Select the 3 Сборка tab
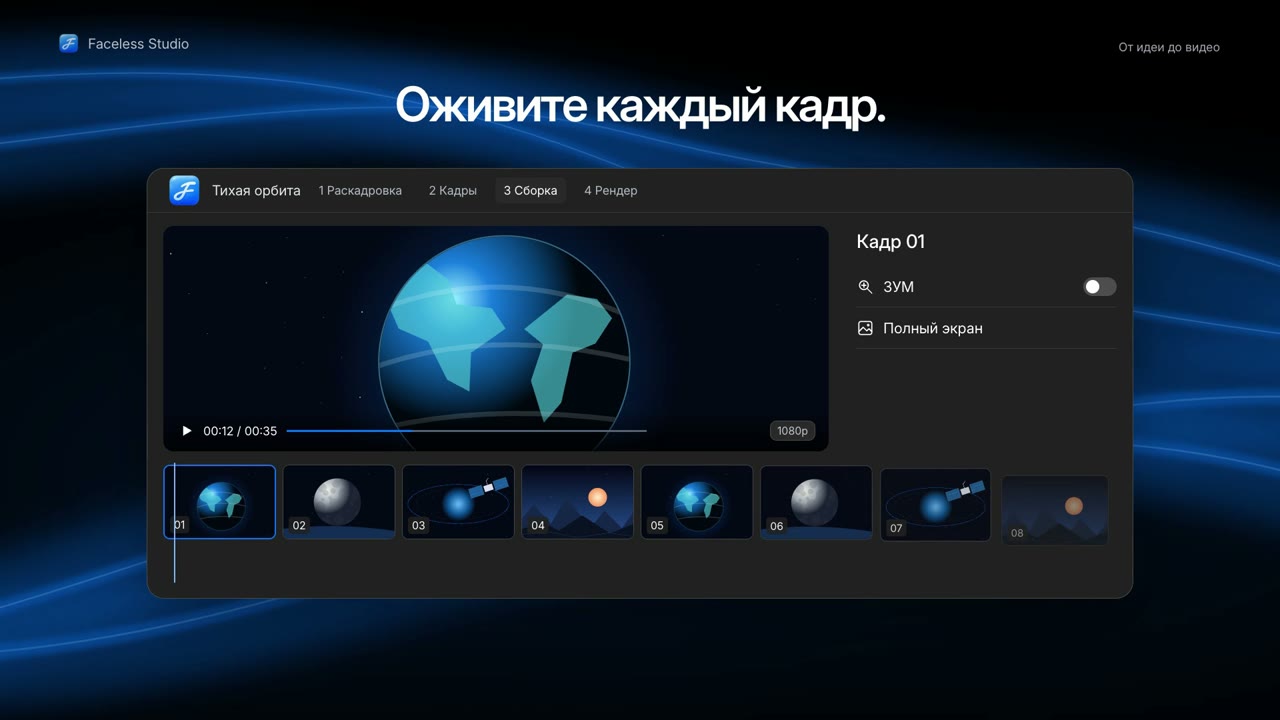 click(530, 190)
